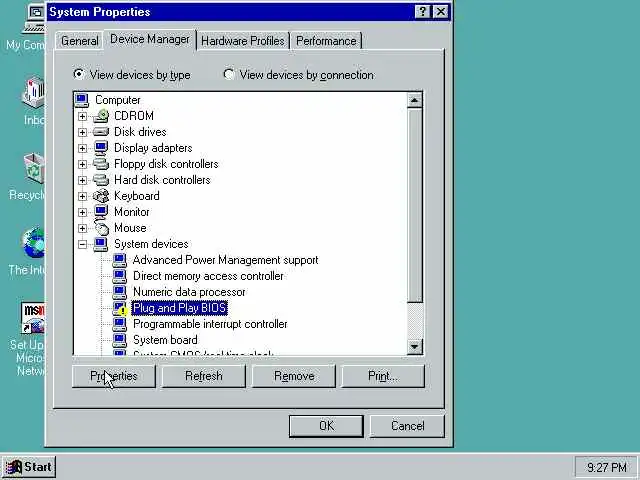This screenshot has height=480, width=640.
Task: Select Numeric data processor text
Action: 189,292
